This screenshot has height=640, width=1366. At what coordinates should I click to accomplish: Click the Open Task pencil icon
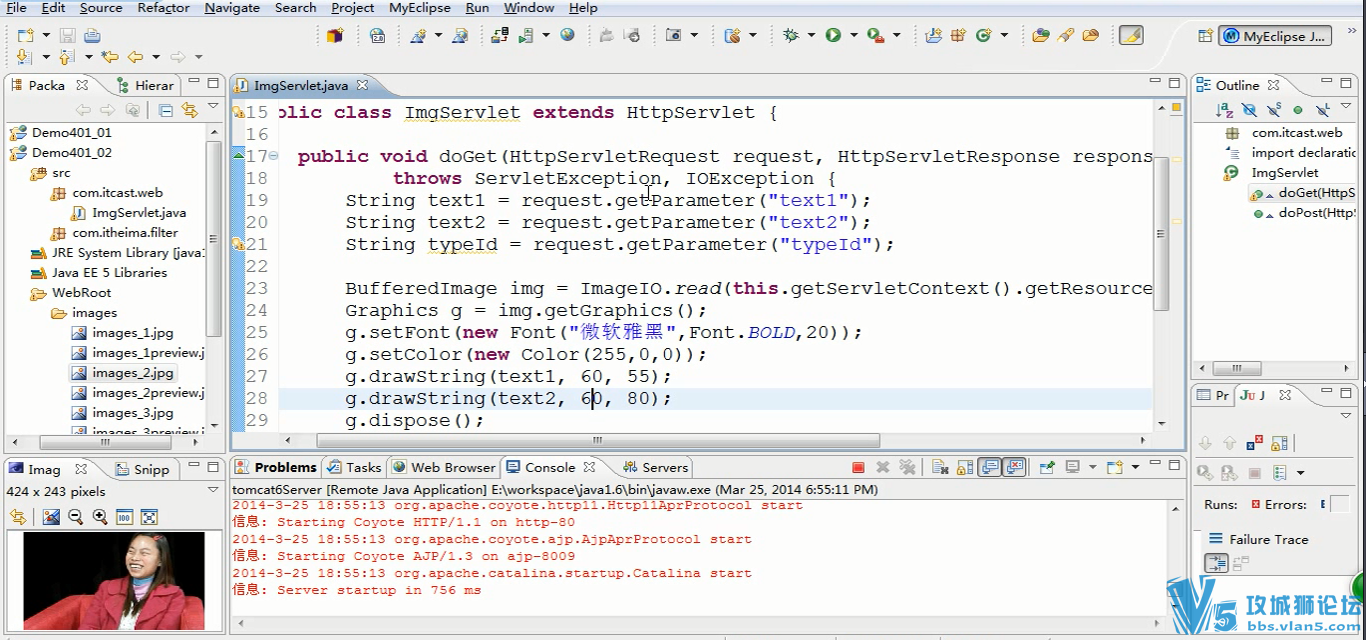tap(1090, 36)
